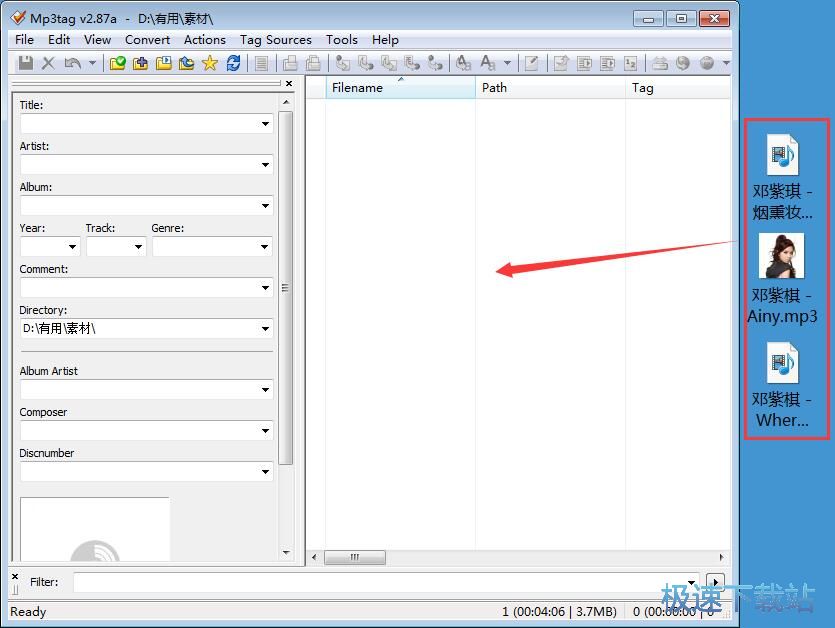The width and height of the screenshot is (835, 628).
Task: Click inside the Filter text field
Action: pos(378,581)
